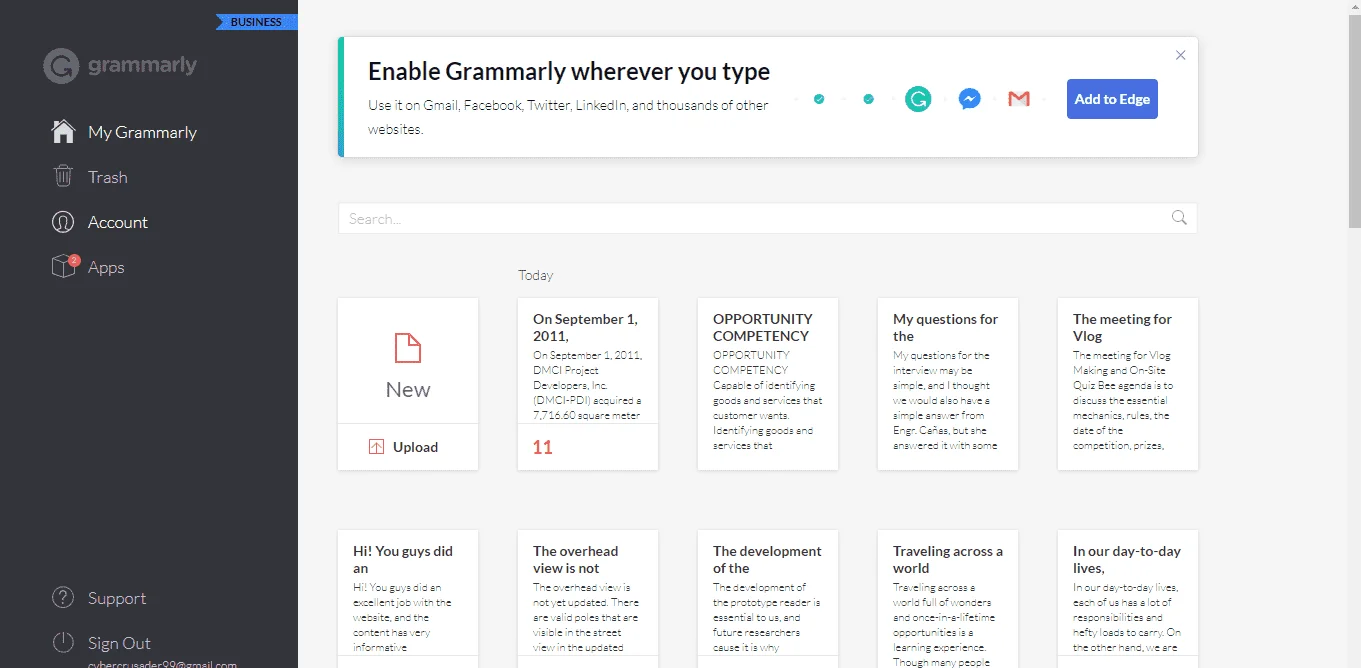The image size is (1361, 668).
Task: Click the Gmail icon in banner
Action: (x=1019, y=99)
